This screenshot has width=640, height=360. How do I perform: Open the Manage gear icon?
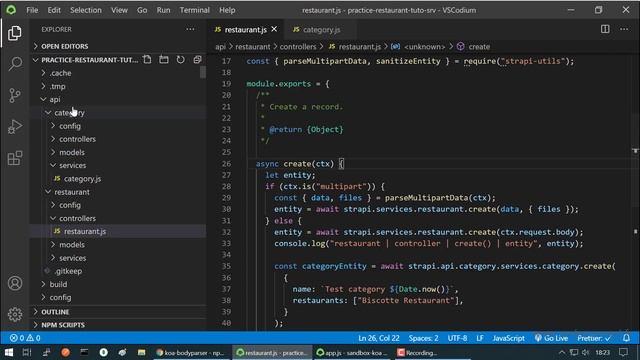[15, 314]
